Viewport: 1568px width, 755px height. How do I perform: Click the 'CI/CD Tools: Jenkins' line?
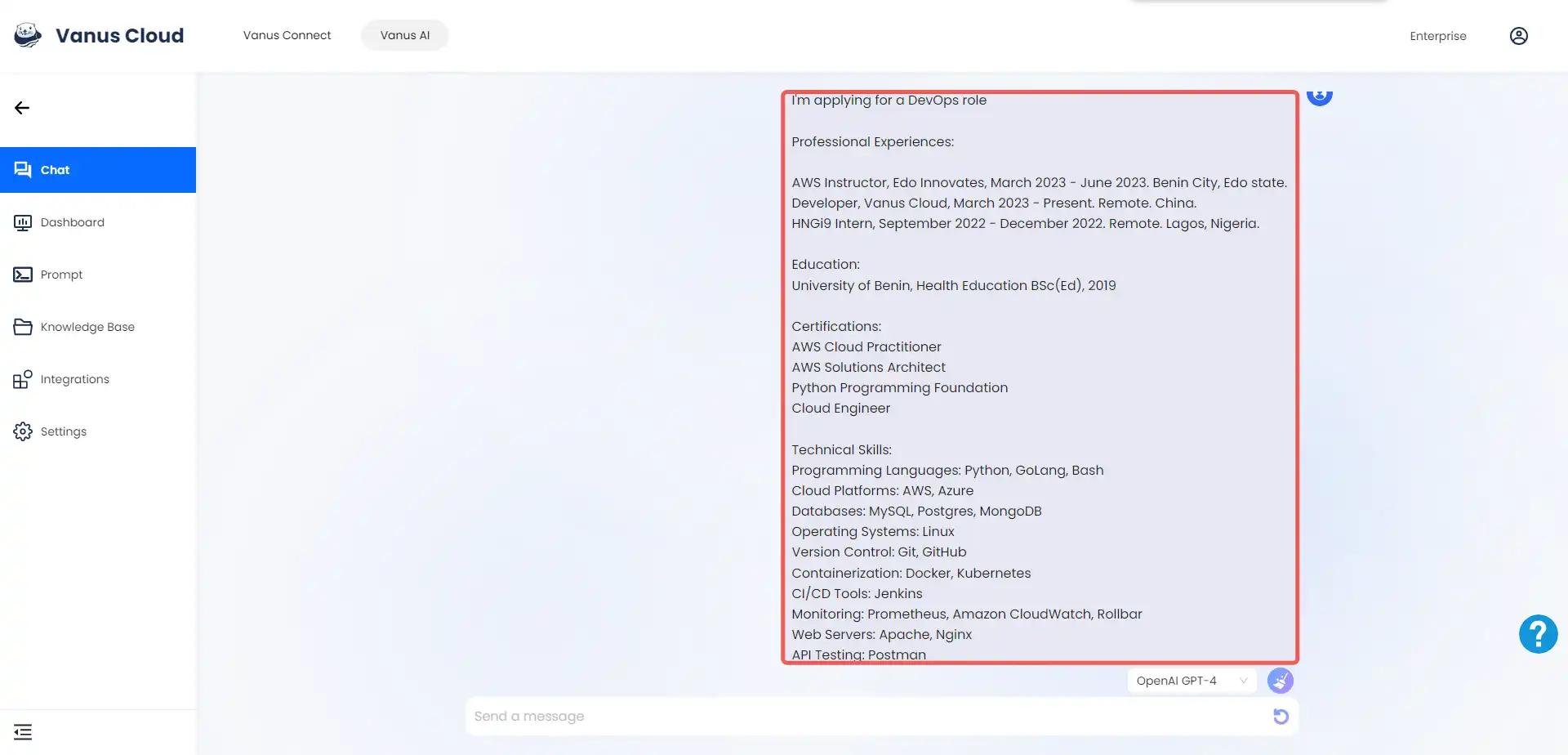click(857, 593)
